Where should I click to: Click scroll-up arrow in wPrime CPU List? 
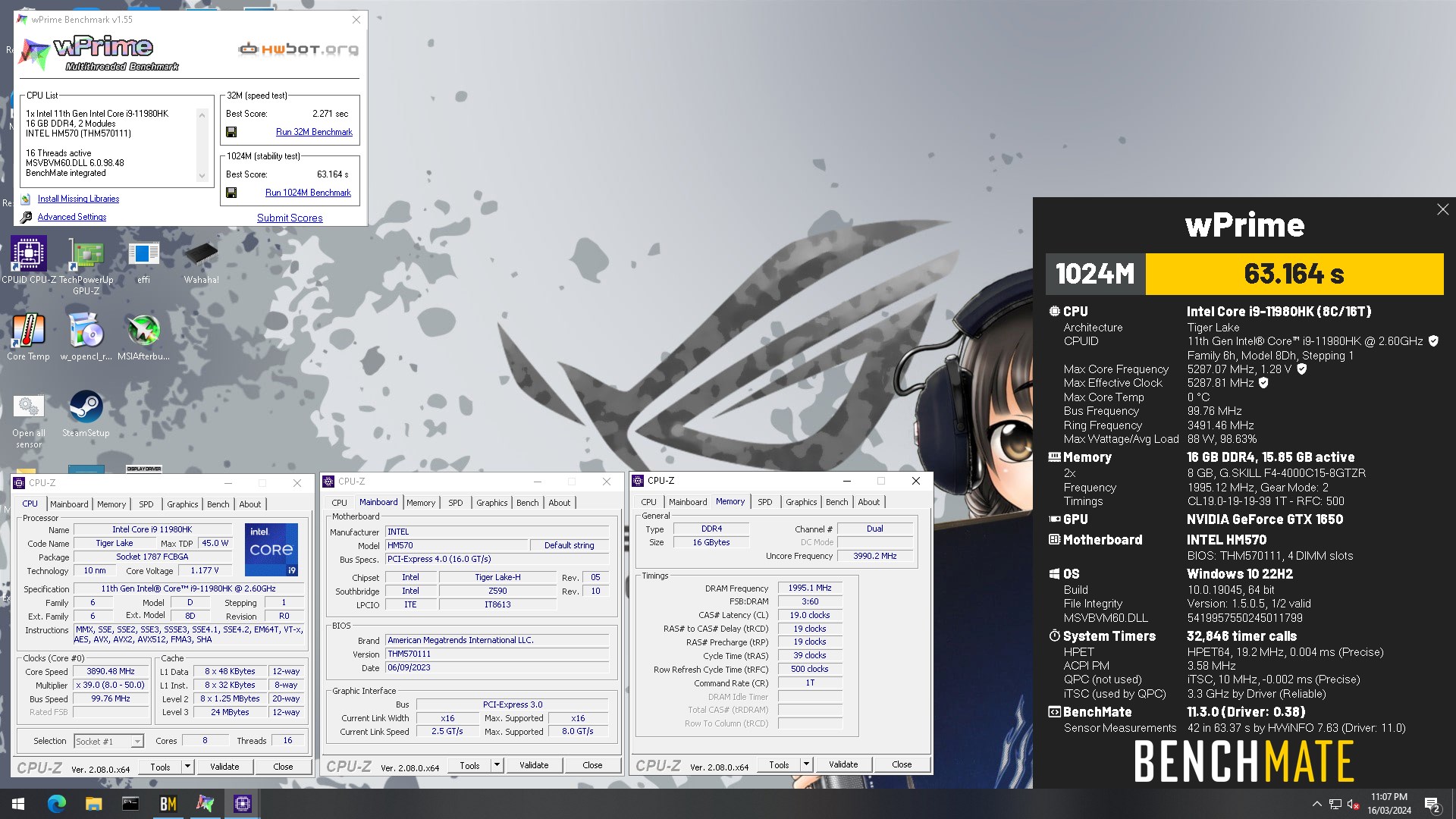(202, 115)
